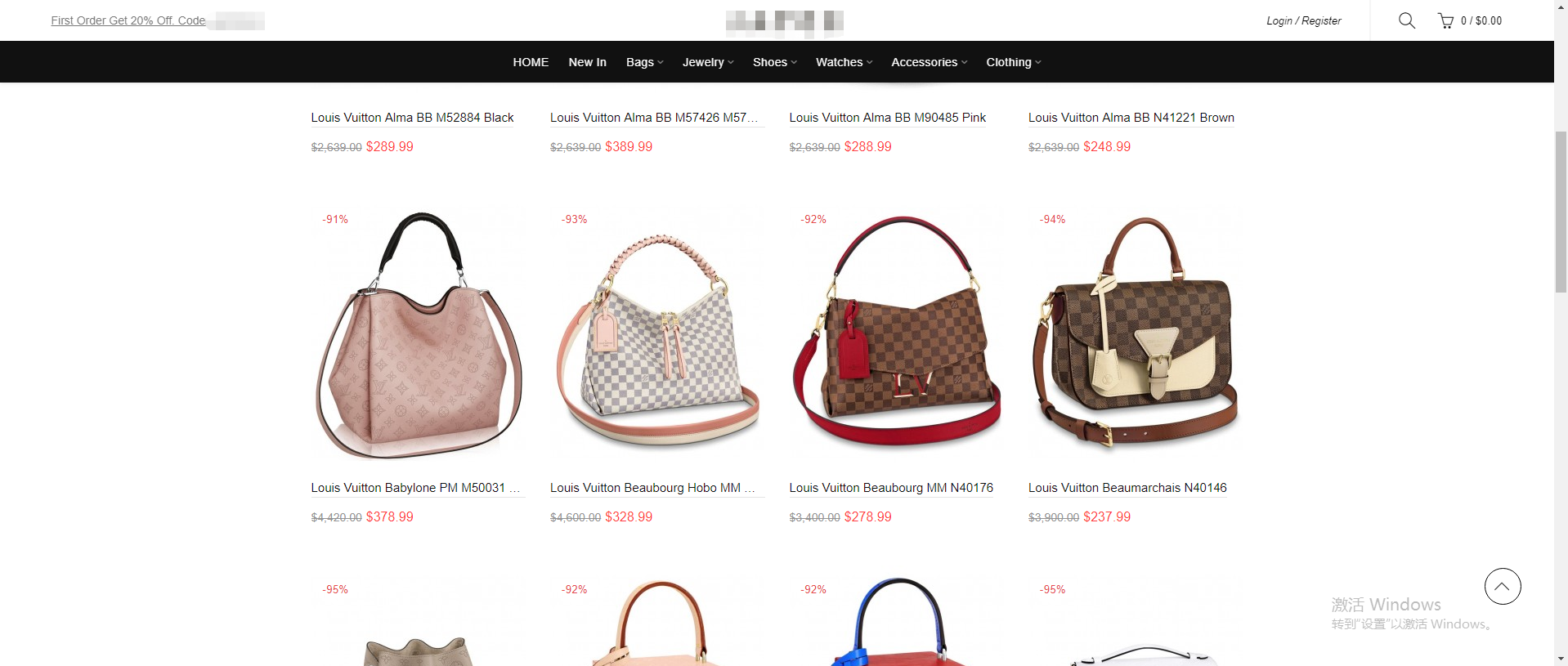Open the Accessories menu
This screenshot has height=666, width=1568.
[929, 62]
